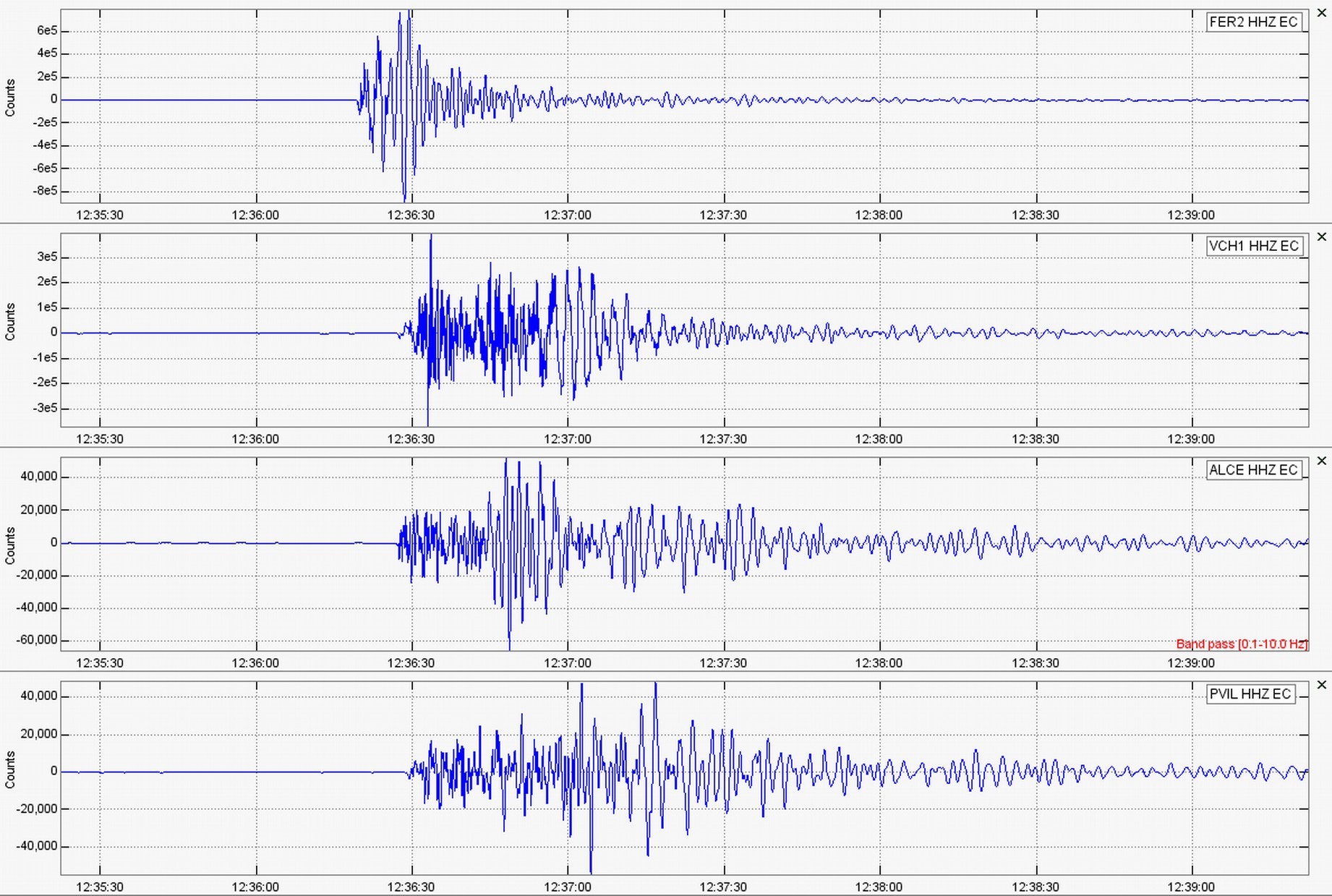The image size is (1332, 896).
Task: Close the VCH1 HHZ EC trace panel
Action: (x=1322, y=236)
